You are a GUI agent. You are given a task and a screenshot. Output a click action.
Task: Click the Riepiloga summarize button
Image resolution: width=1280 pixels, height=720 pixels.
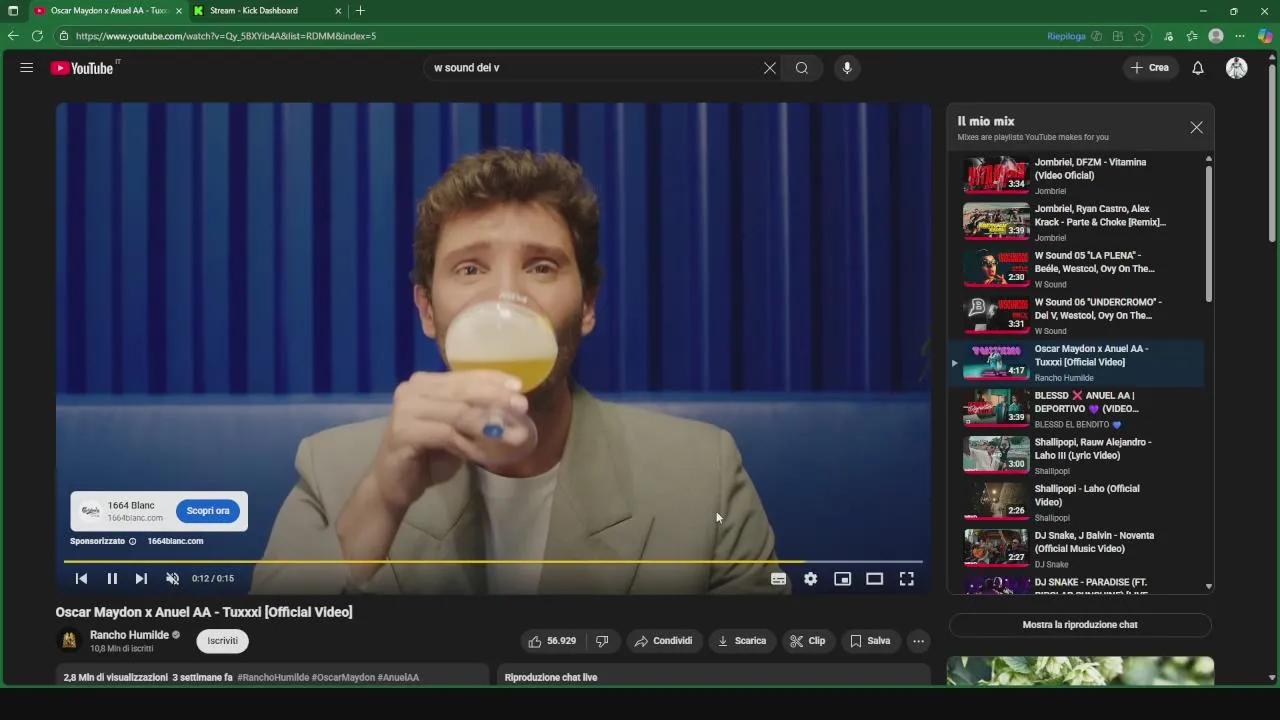pos(1066,36)
